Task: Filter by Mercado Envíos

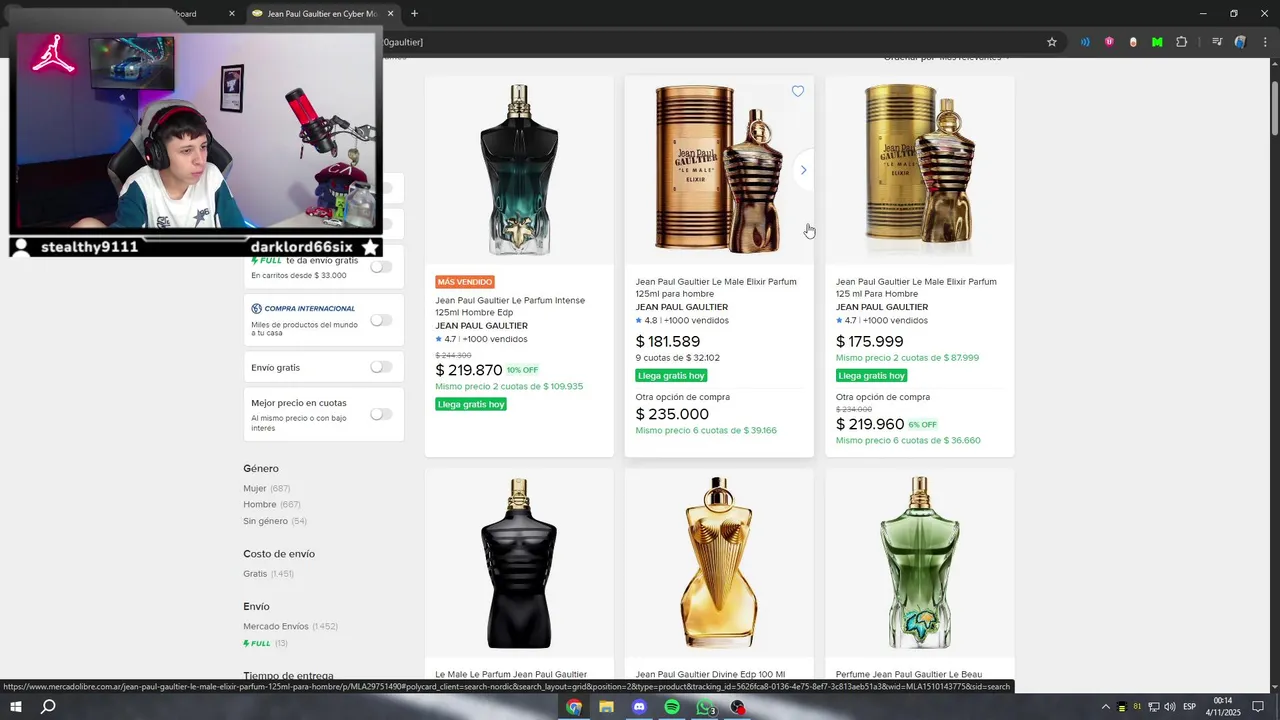Action: (276, 626)
